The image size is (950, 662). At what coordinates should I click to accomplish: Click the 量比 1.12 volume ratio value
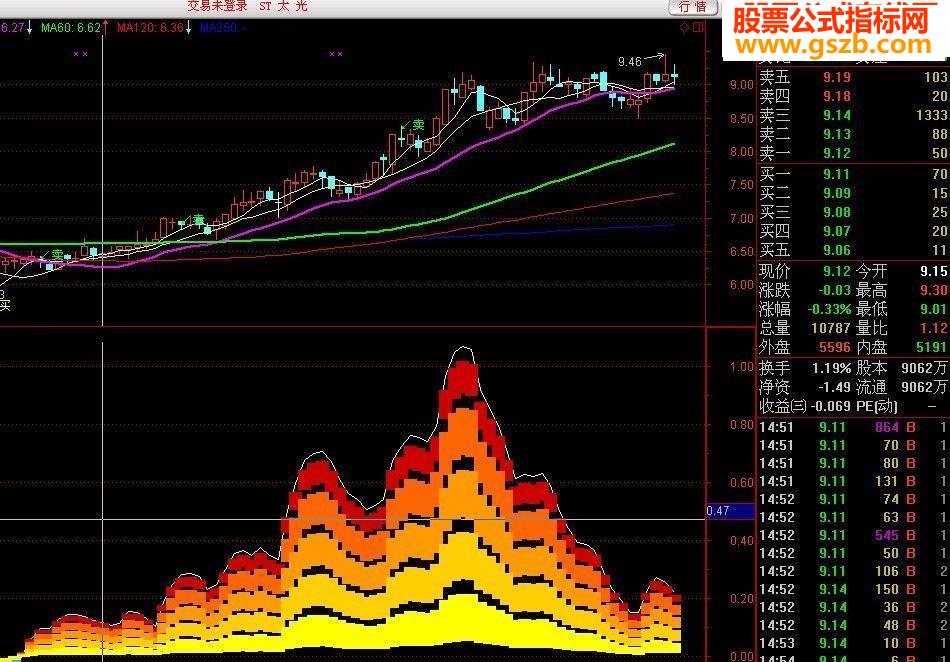pos(934,328)
